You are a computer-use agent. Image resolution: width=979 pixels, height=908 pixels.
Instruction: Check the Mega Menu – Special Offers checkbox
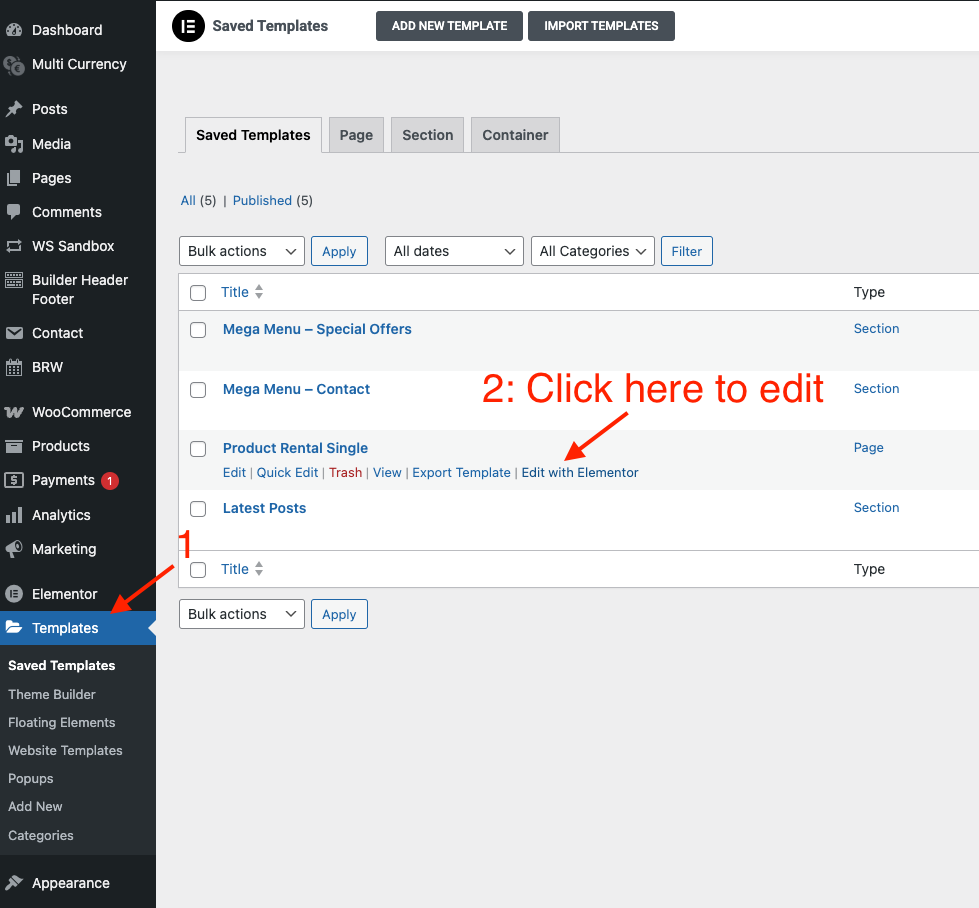click(198, 330)
